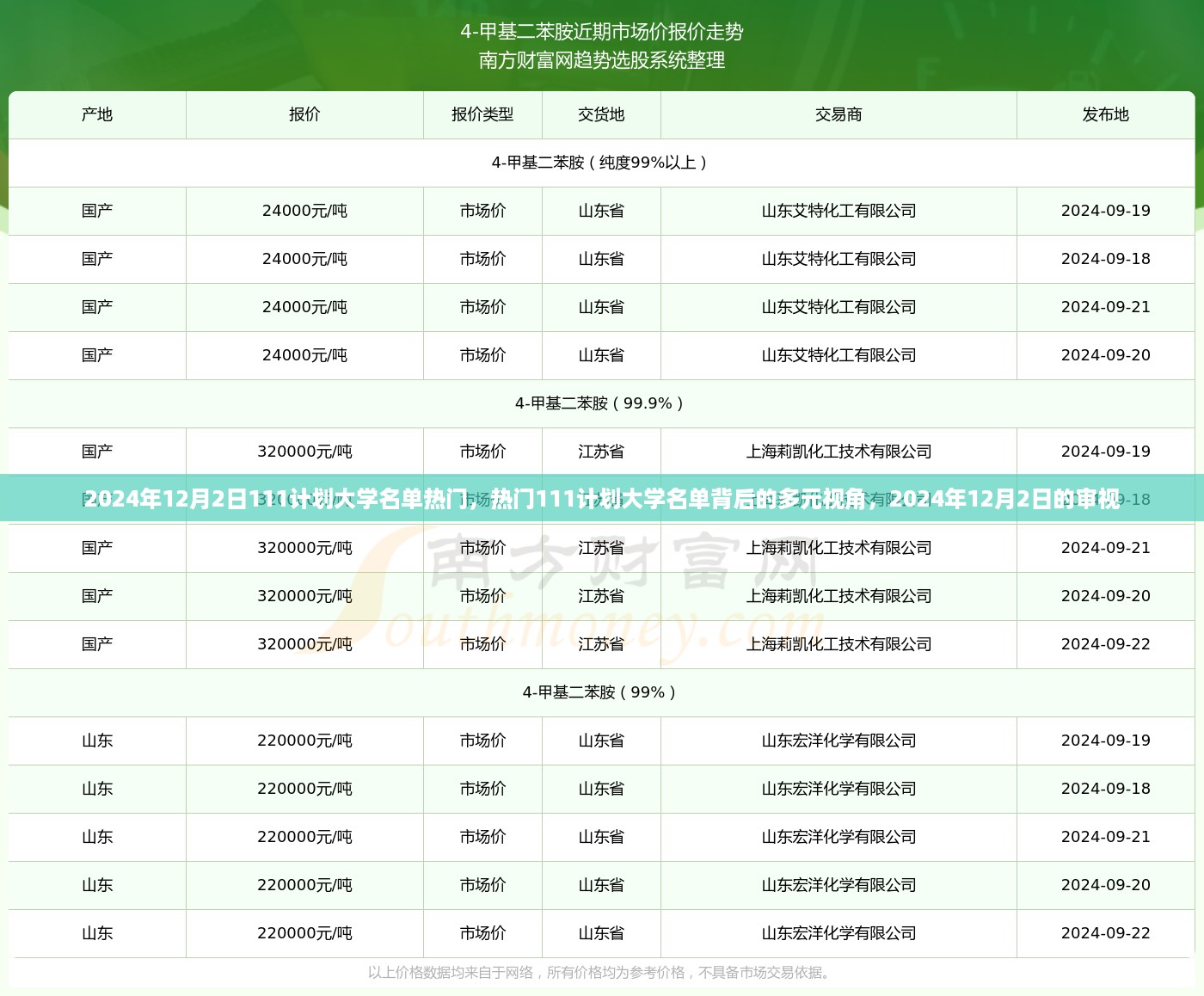This screenshot has width=1204, height=996.
Task: Click 24000元/吨 in the 2024-09-19 row
Action: 304,211
